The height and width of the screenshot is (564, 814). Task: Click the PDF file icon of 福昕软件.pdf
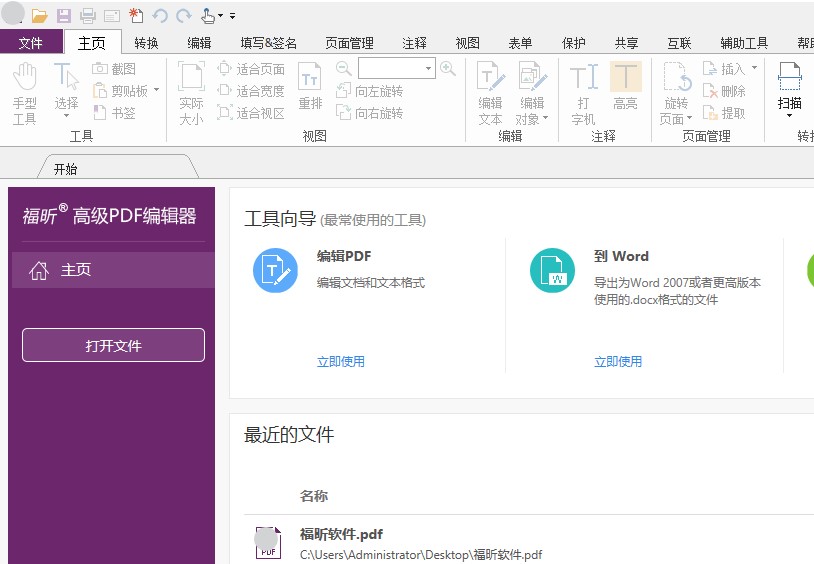point(268,543)
